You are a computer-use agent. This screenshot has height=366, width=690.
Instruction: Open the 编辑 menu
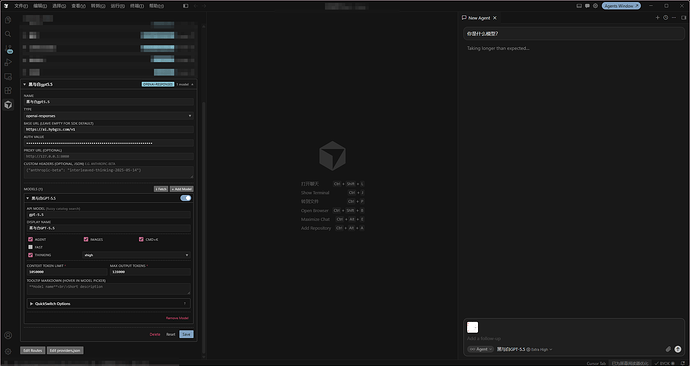pos(40,6)
